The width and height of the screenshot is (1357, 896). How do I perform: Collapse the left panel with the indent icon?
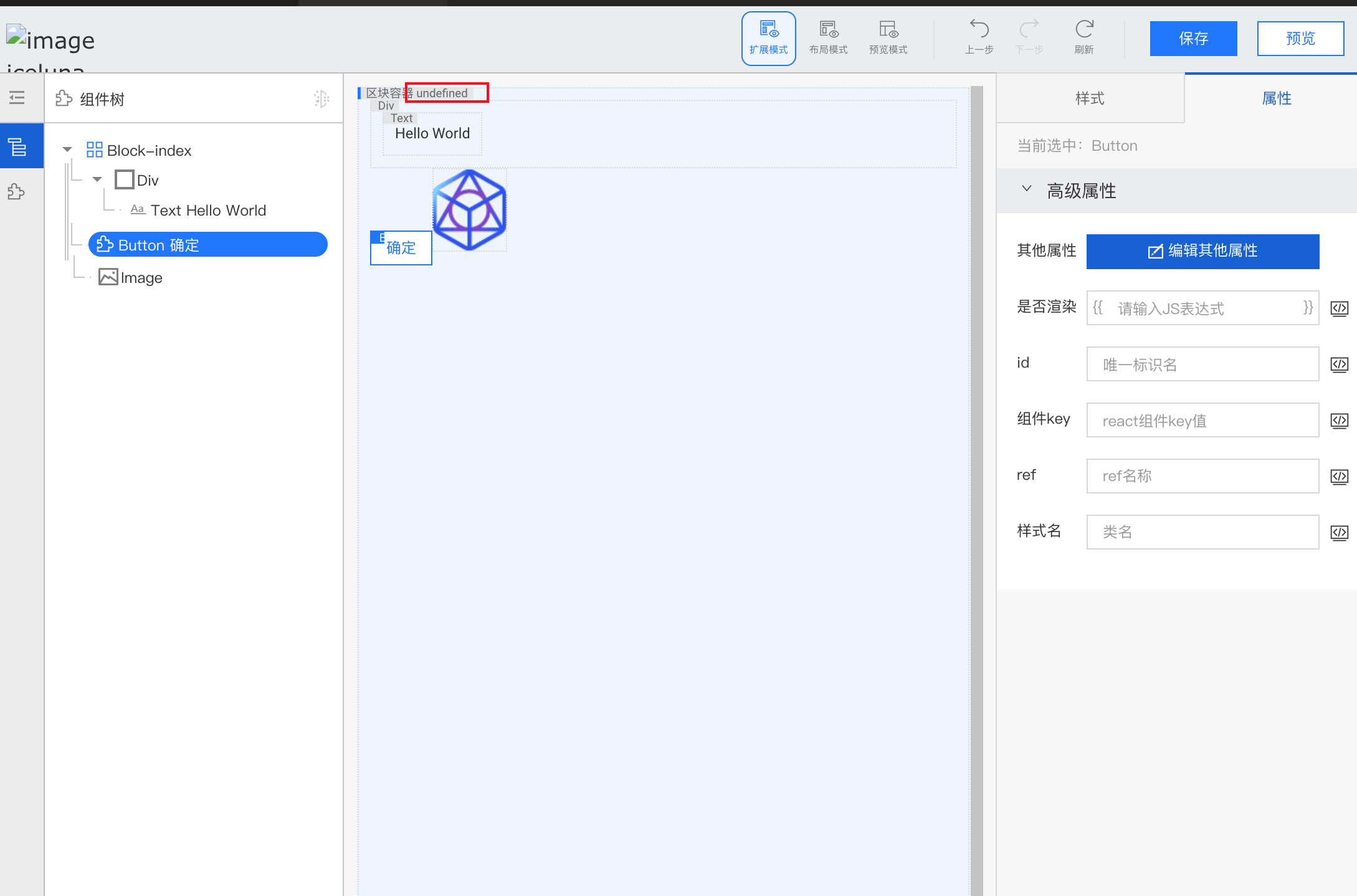[16, 97]
